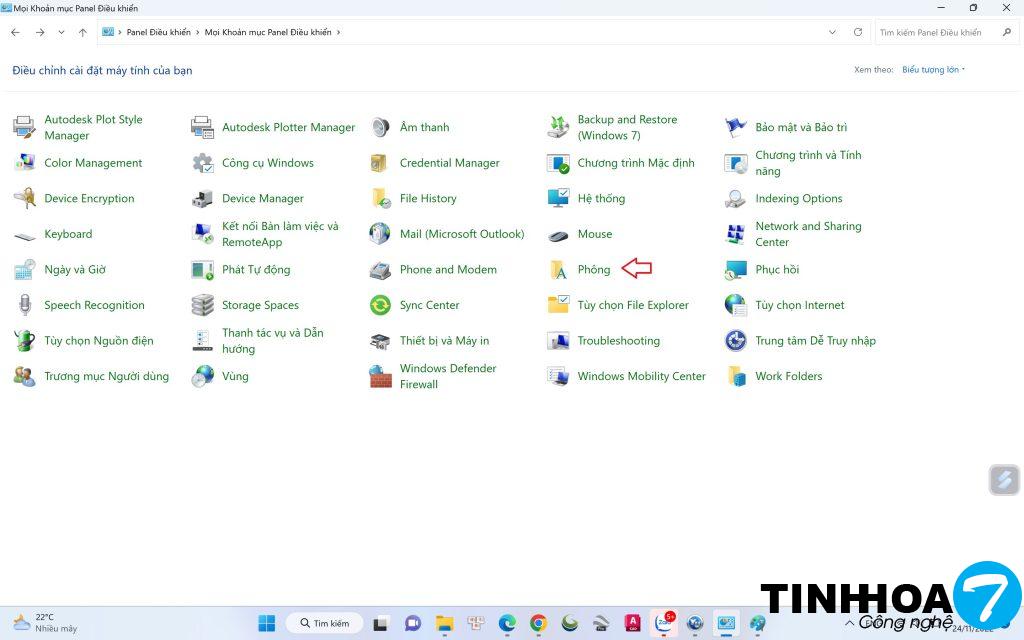Open the Tùy chọn Nguồn điện link
This screenshot has width=1024, height=640.
click(x=98, y=341)
